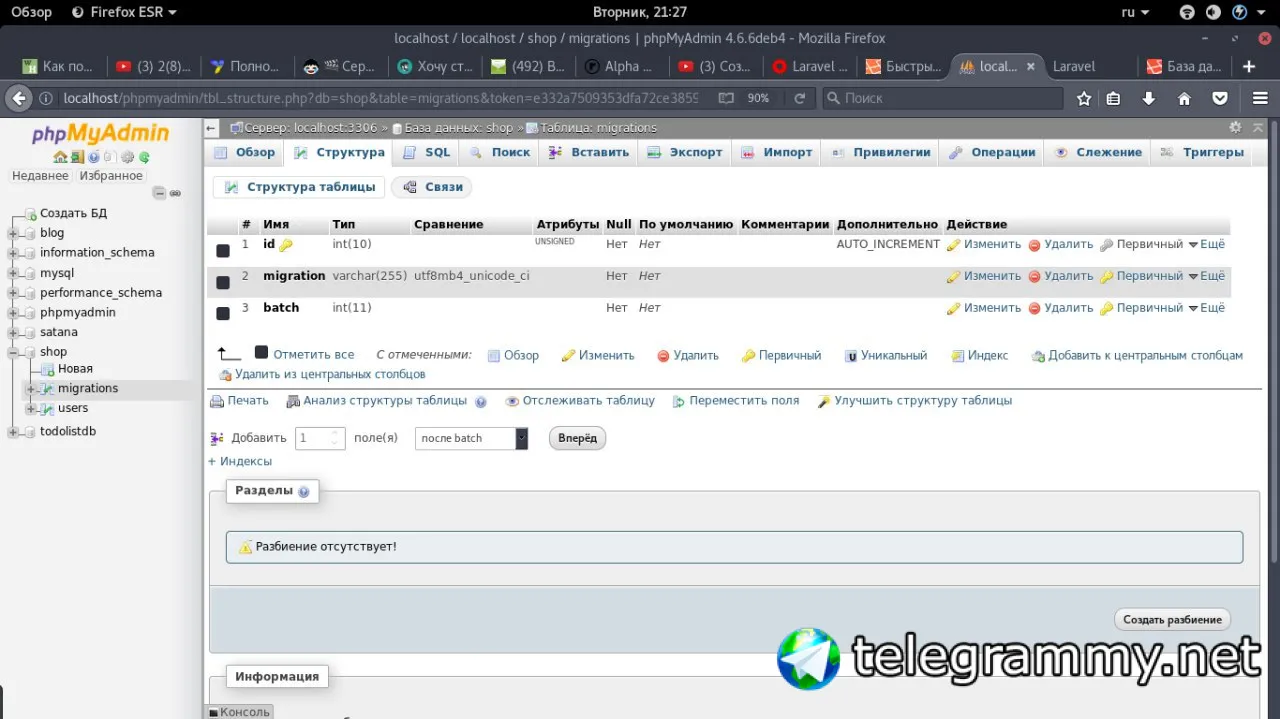The height and width of the screenshot is (719, 1280).
Task: Click the logout icon beside home icon
Action: point(76,157)
